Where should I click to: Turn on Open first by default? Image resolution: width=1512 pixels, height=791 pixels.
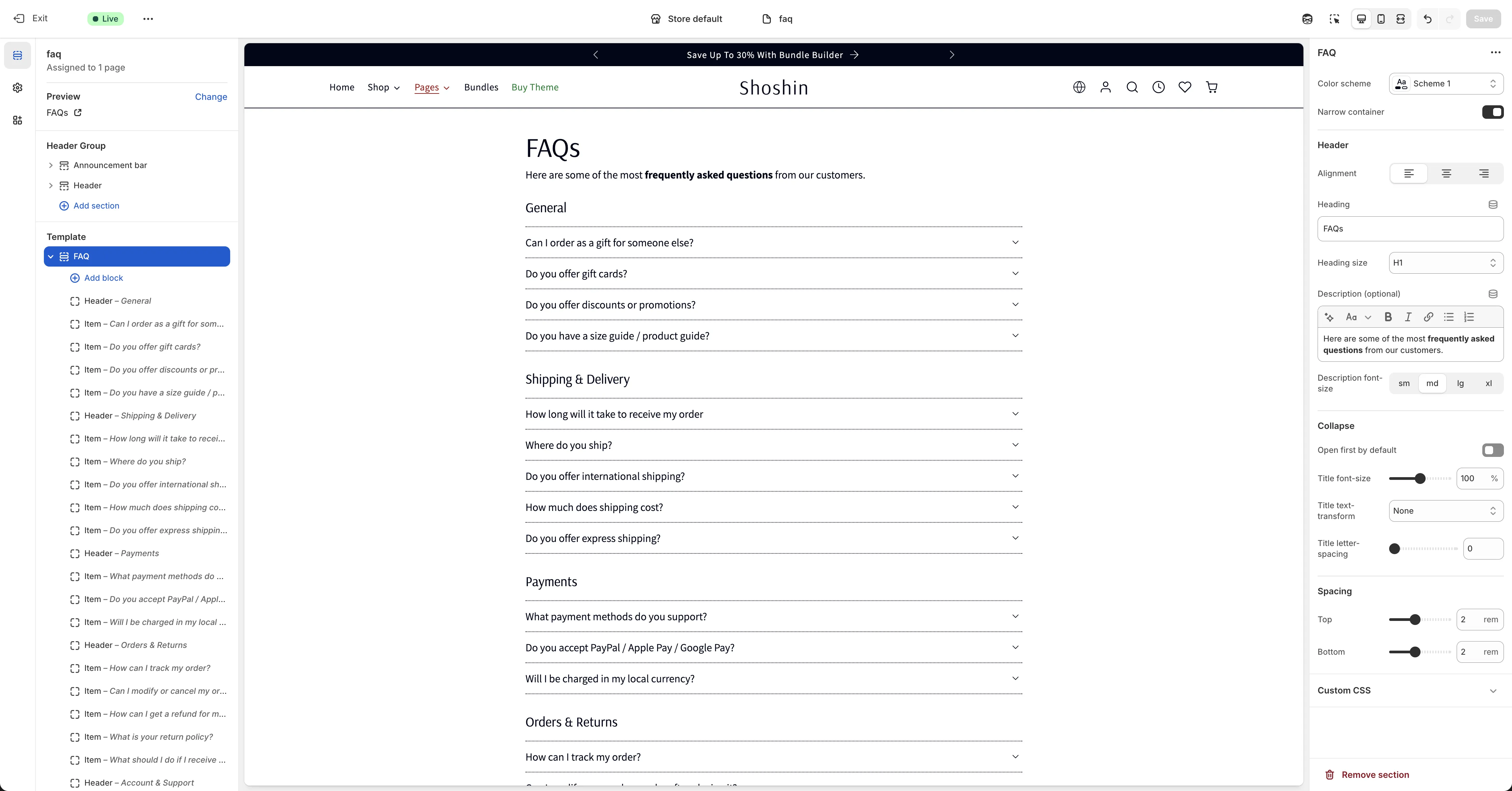[1491, 450]
